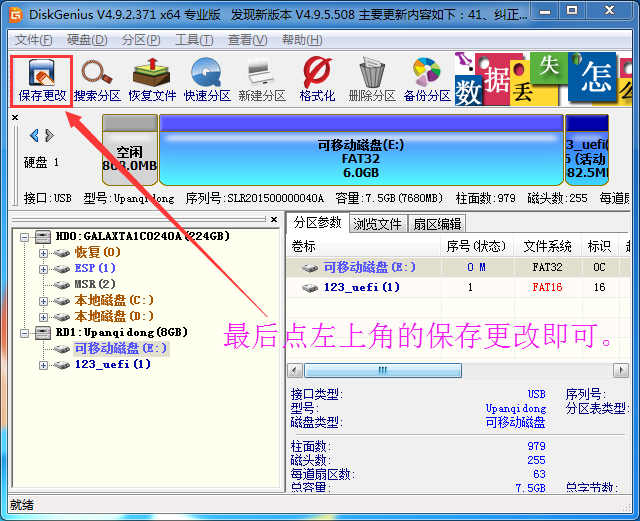Image resolution: width=640 pixels, height=521 pixels.
Task: Open the 搜索分区 search partition tool
Action: 97,81
